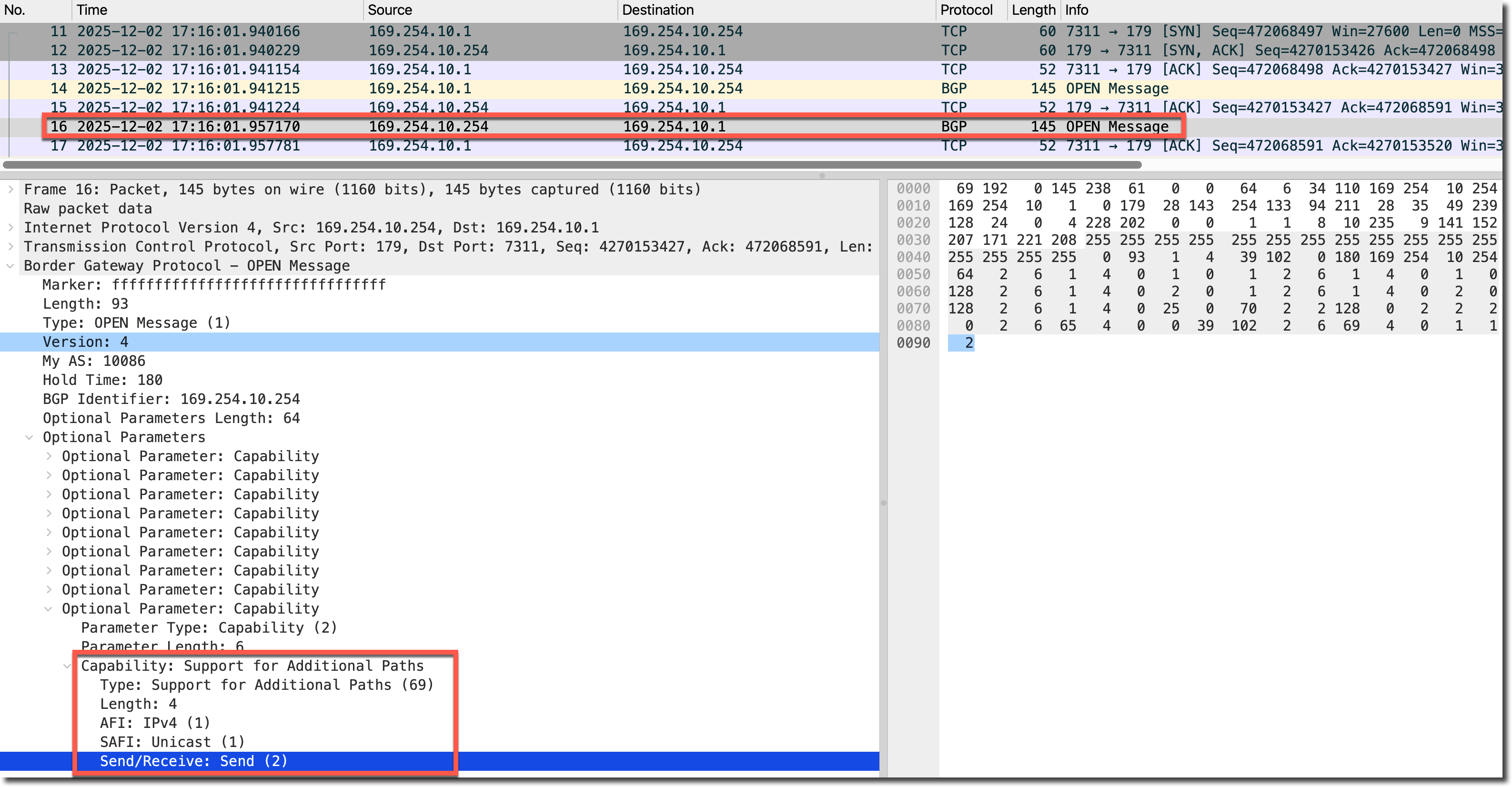Expand Transmission Control Protocol section
This screenshot has height=787, width=1512.
[x=10, y=246]
